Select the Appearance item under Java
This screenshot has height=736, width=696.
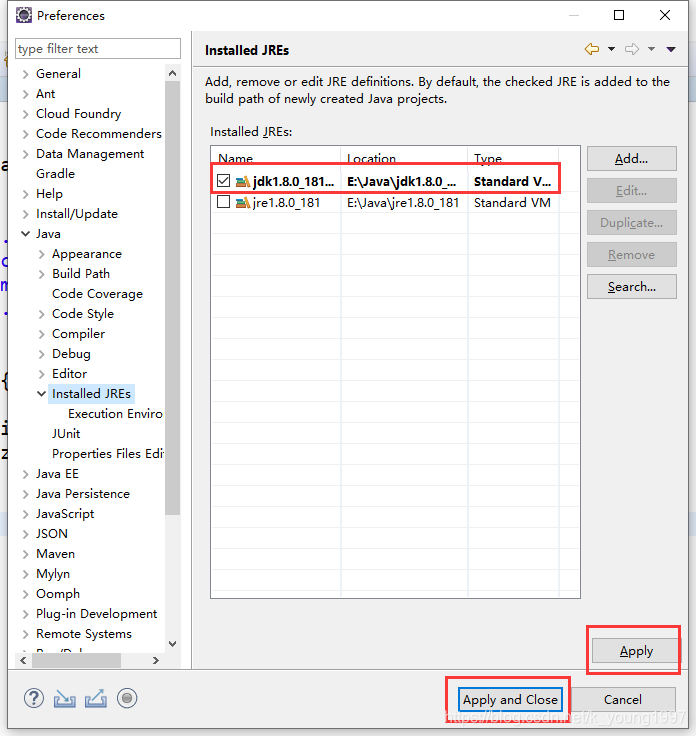(x=87, y=254)
